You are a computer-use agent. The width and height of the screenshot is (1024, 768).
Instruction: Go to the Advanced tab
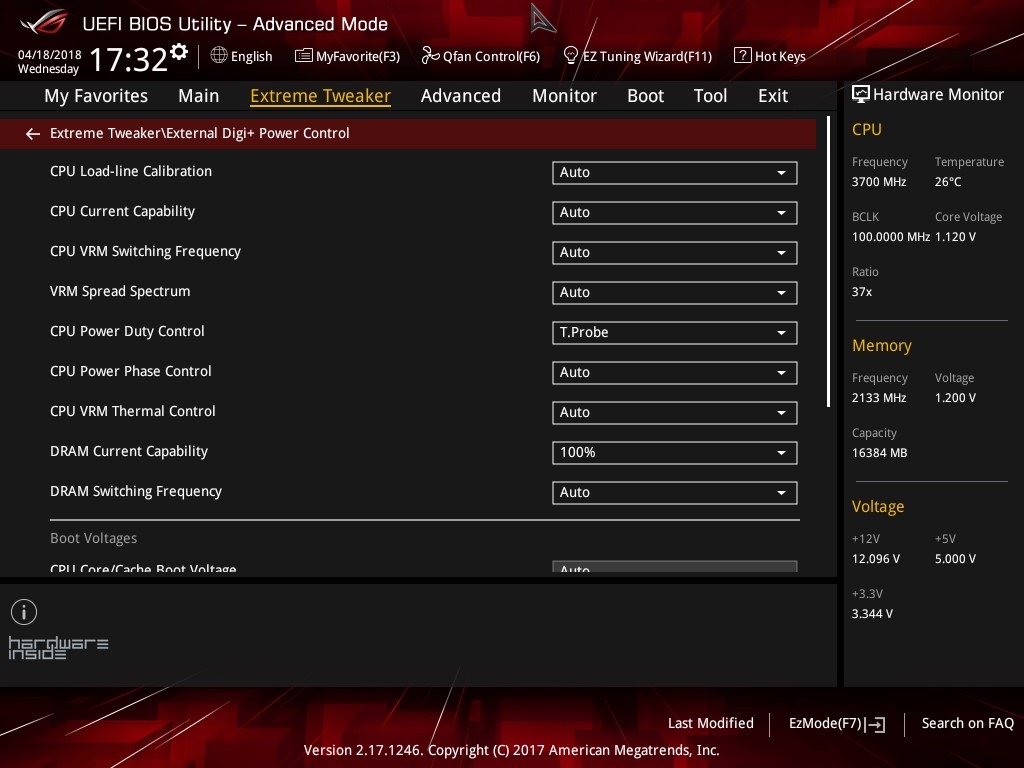(x=461, y=96)
